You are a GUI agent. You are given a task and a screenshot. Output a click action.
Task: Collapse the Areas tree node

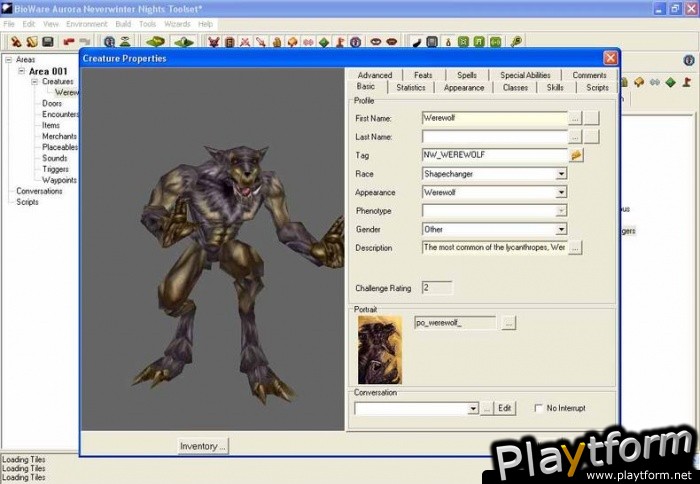click(8, 59)
